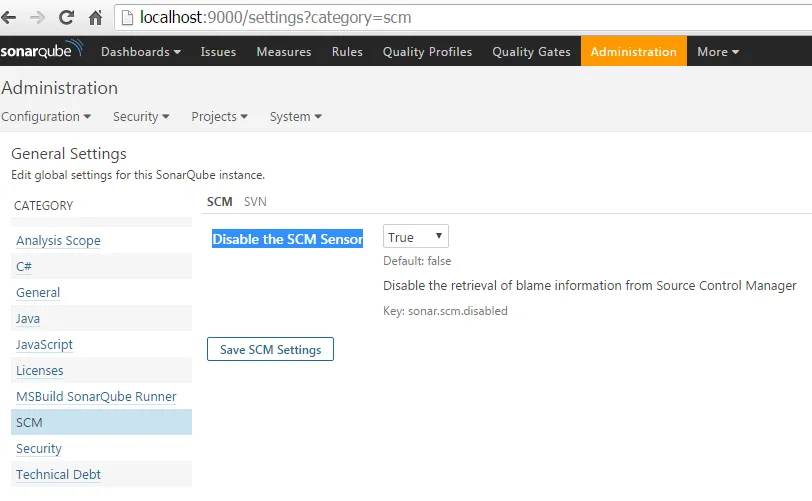Open the Disable SCM Sensor True dropdown

pyautogui.click(x=416, y=237)
